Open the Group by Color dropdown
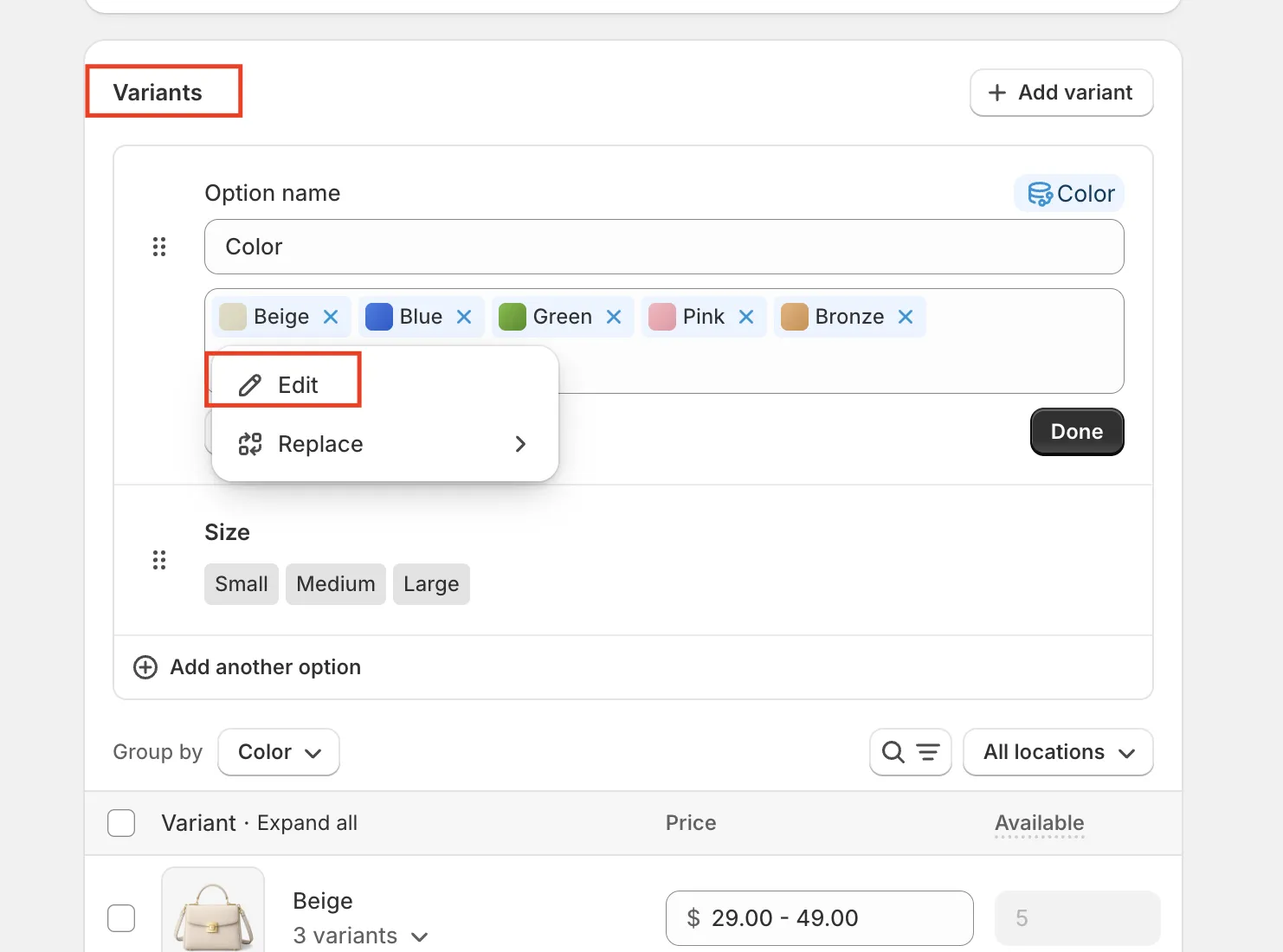The height and width of the screenshot is (952, 1283). 278,752
